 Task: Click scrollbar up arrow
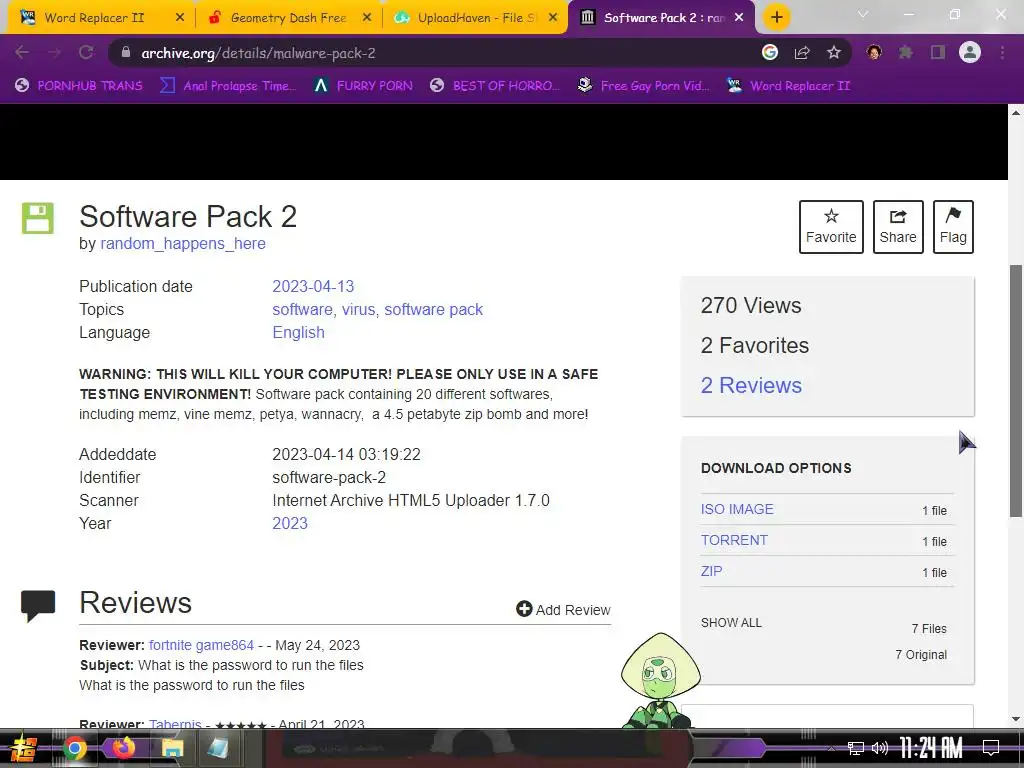(x=1016, y=112)
